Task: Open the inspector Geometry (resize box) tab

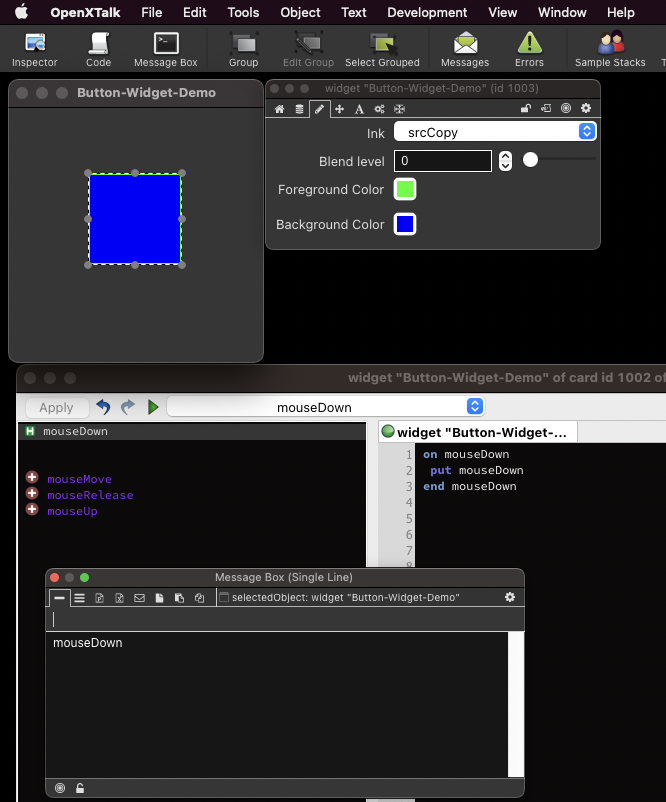Action: click(x=399, y=109)
